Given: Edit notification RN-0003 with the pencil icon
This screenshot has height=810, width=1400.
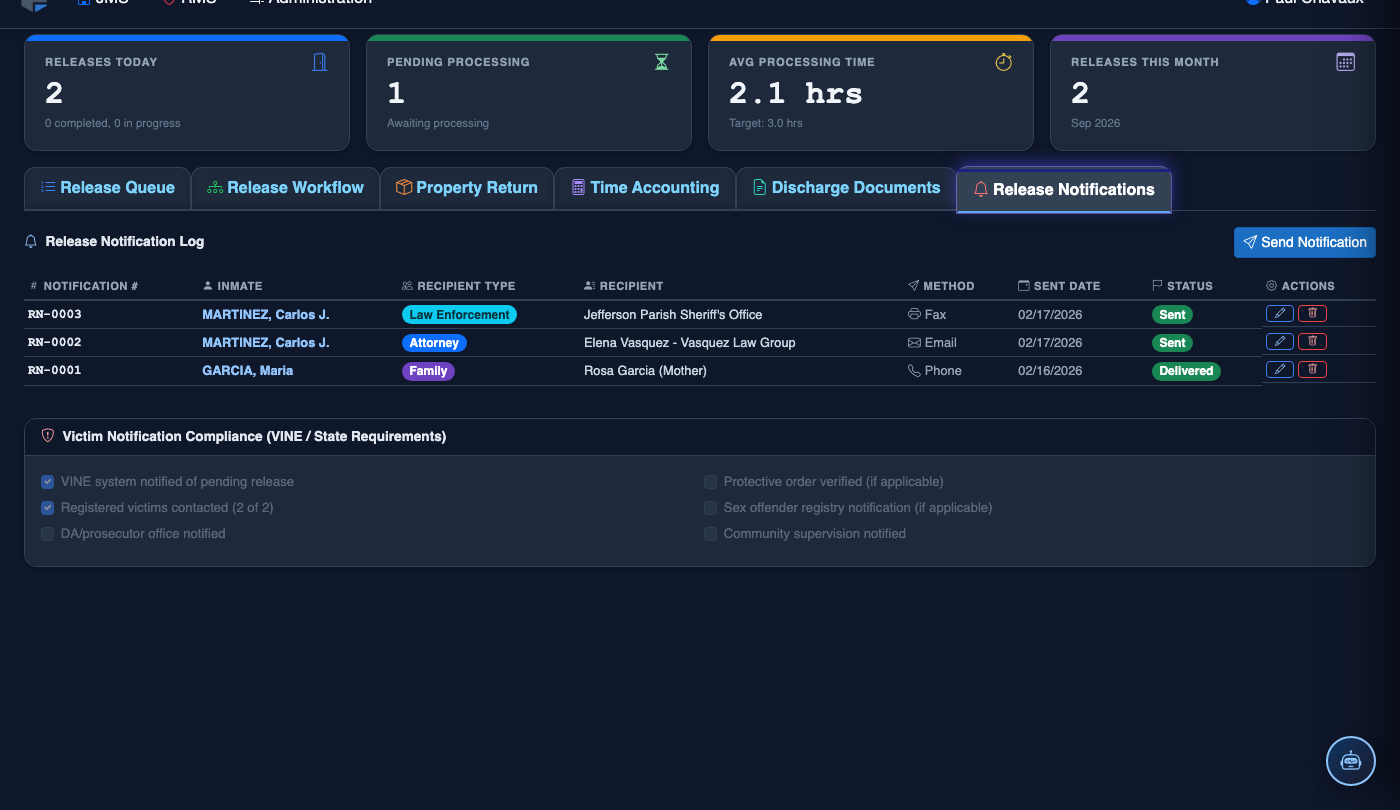Looking at the screenshot, I should point(1280,313).
